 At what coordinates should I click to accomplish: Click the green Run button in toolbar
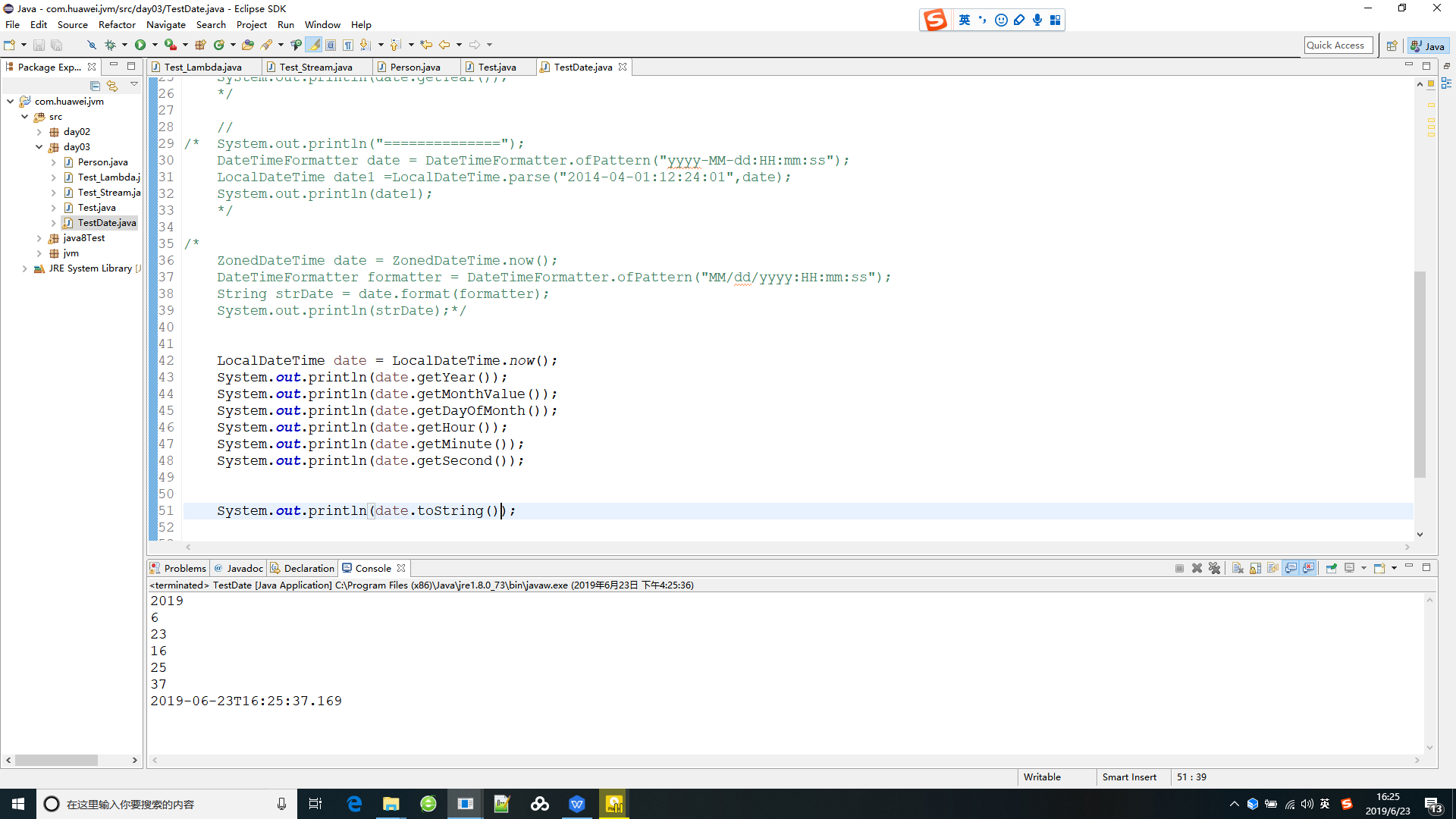pos(140,45)
